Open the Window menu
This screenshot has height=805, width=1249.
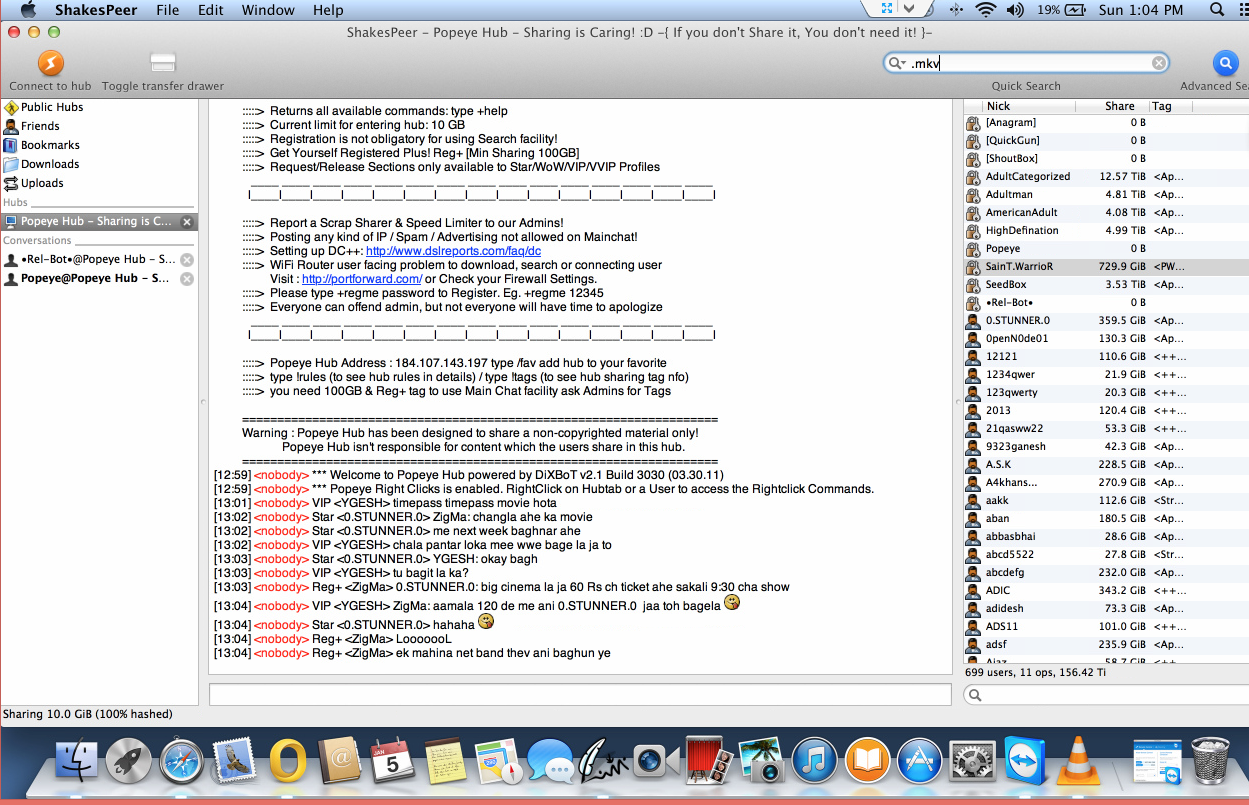(x=268, y=10)
